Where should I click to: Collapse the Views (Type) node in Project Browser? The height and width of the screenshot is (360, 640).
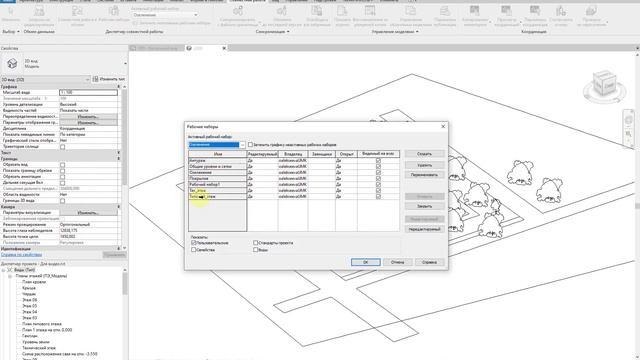tap(4, 270)
